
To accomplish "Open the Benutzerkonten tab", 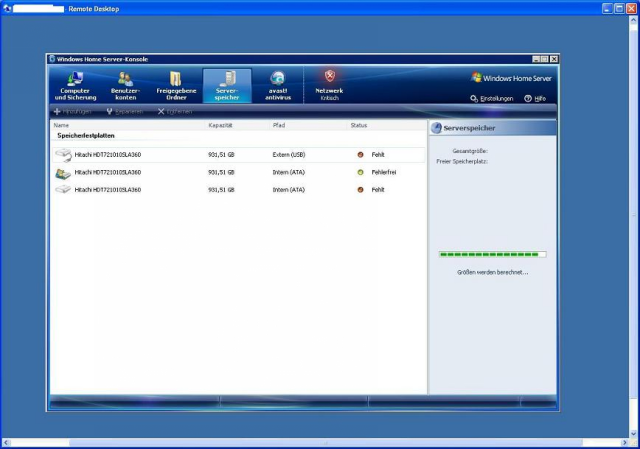I will [x=125, y=86].
